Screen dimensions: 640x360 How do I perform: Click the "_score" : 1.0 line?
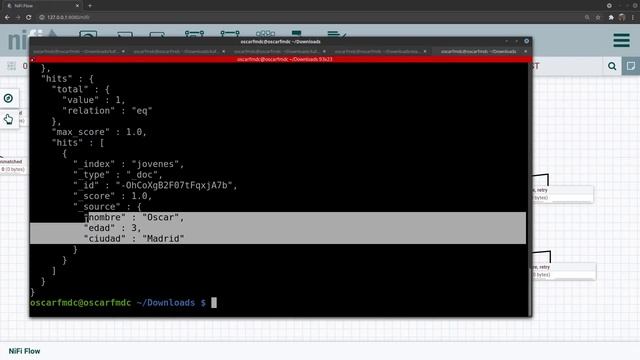coord(113,196)
